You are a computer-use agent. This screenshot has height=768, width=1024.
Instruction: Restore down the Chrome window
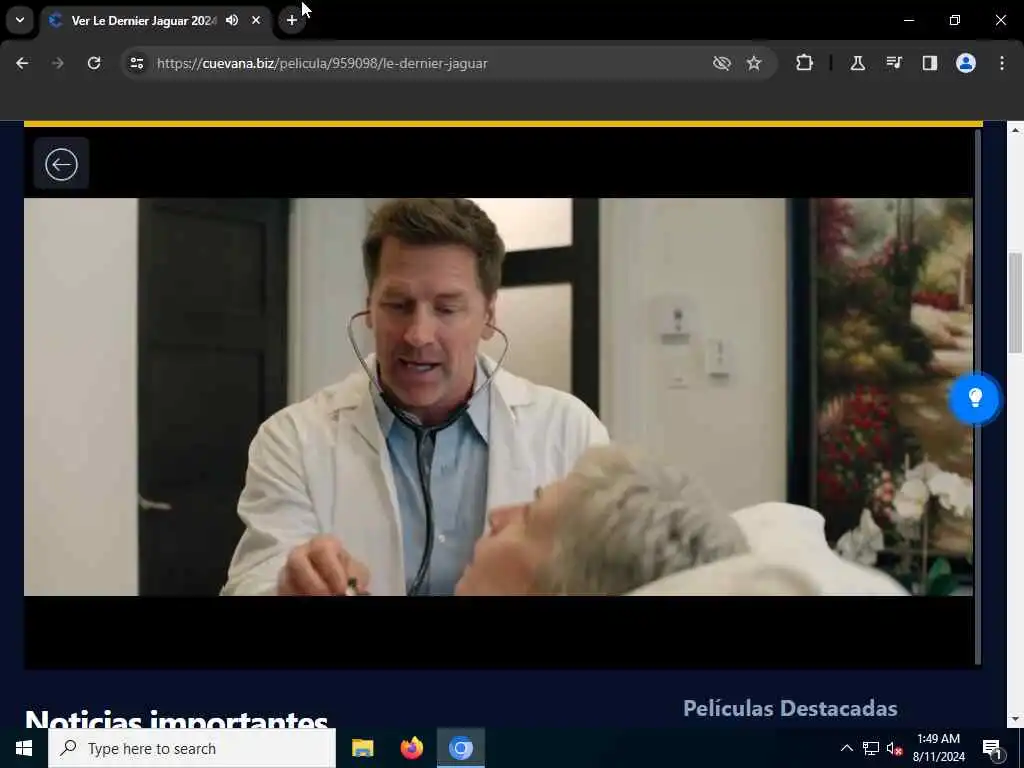(955, 20)
